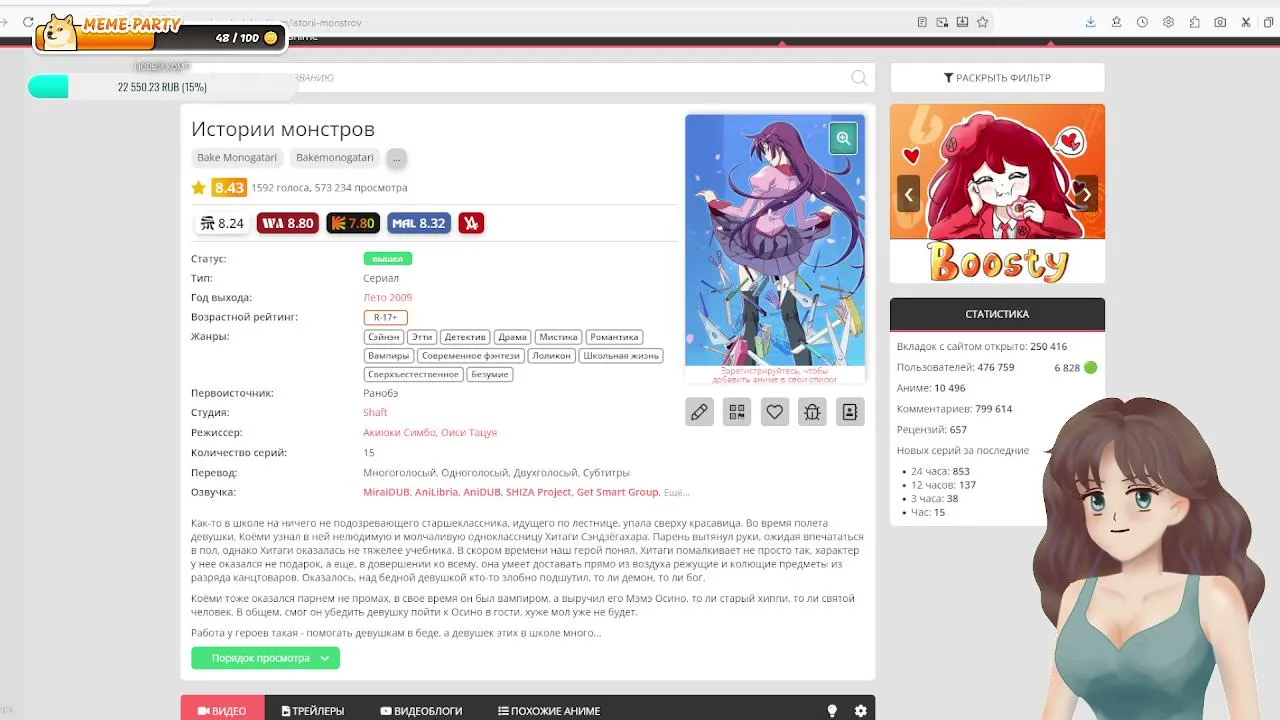Viewport: 1280px width, 720px height.
Task: Open the Shaft studio link
Action: tap(375, 412)
